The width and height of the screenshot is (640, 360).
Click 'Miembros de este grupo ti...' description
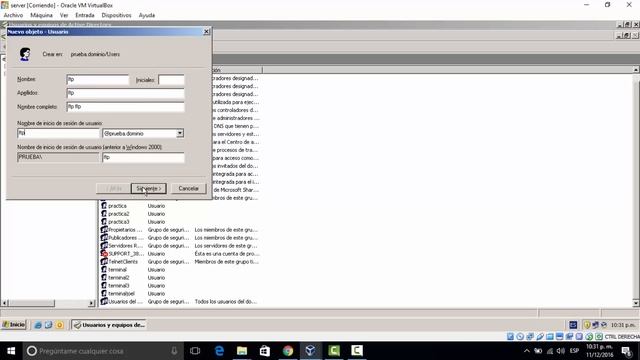(227, 262)
